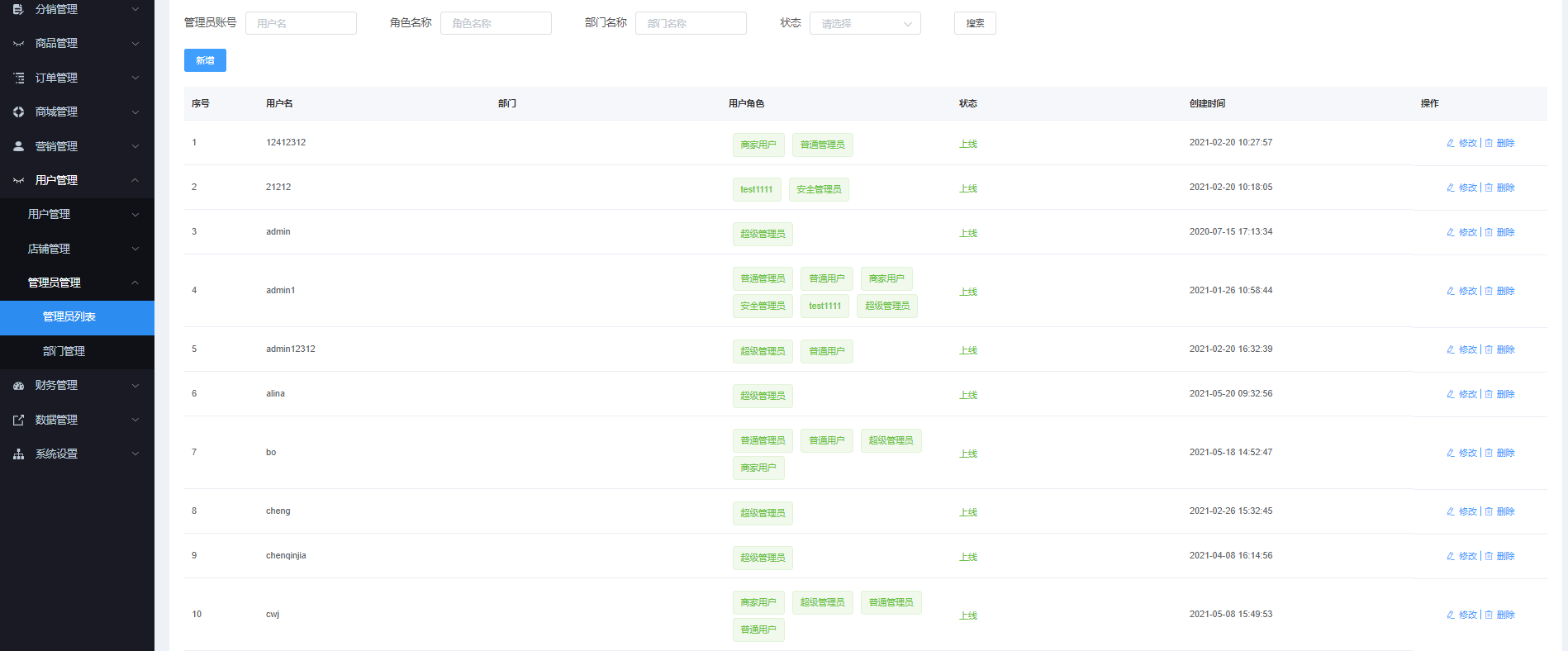The height and width of the screenshot is (651, 1568).
Task: Expand the 商品管理 menu chevron
Action: point(135,44)
